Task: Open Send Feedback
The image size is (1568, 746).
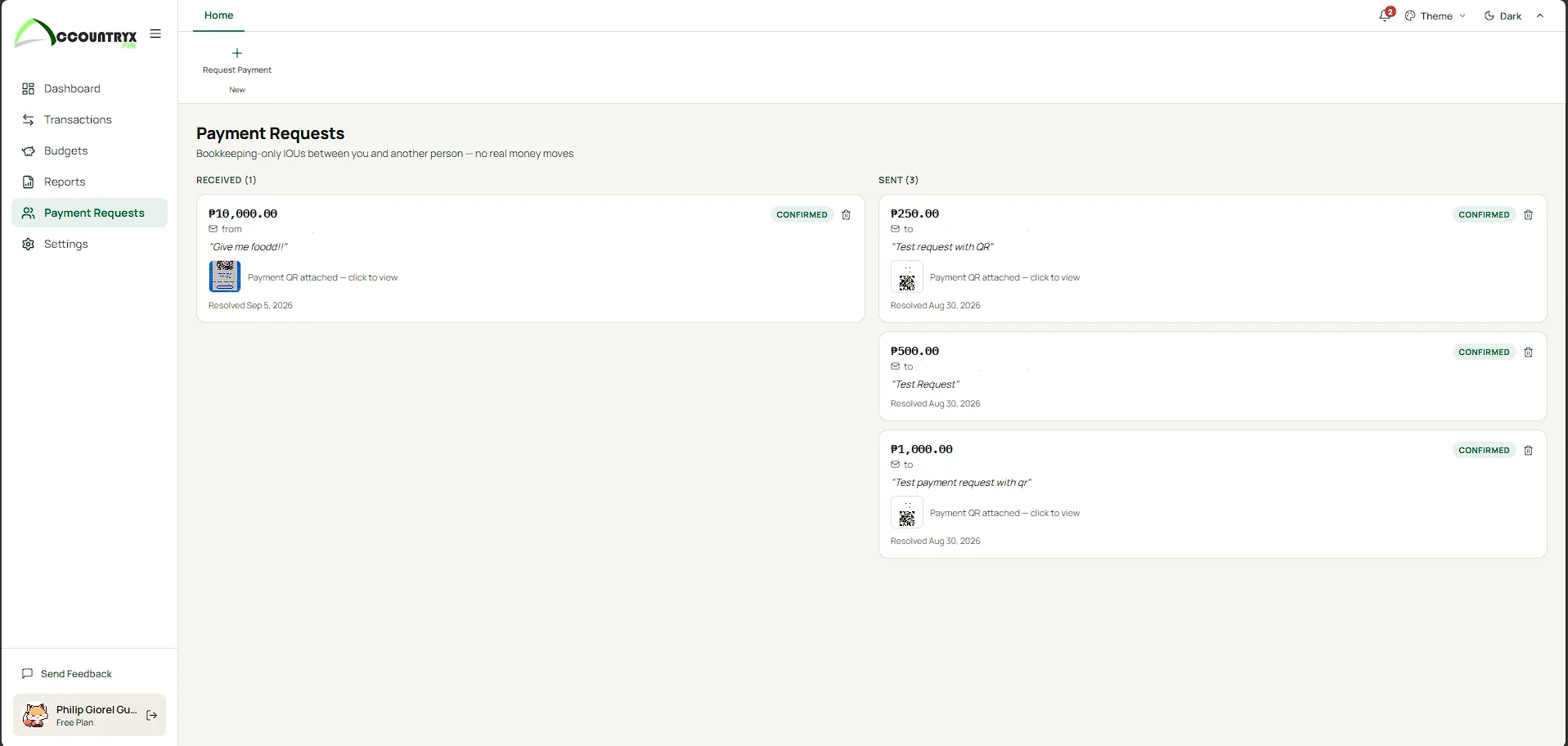Action: pos(67,673)
